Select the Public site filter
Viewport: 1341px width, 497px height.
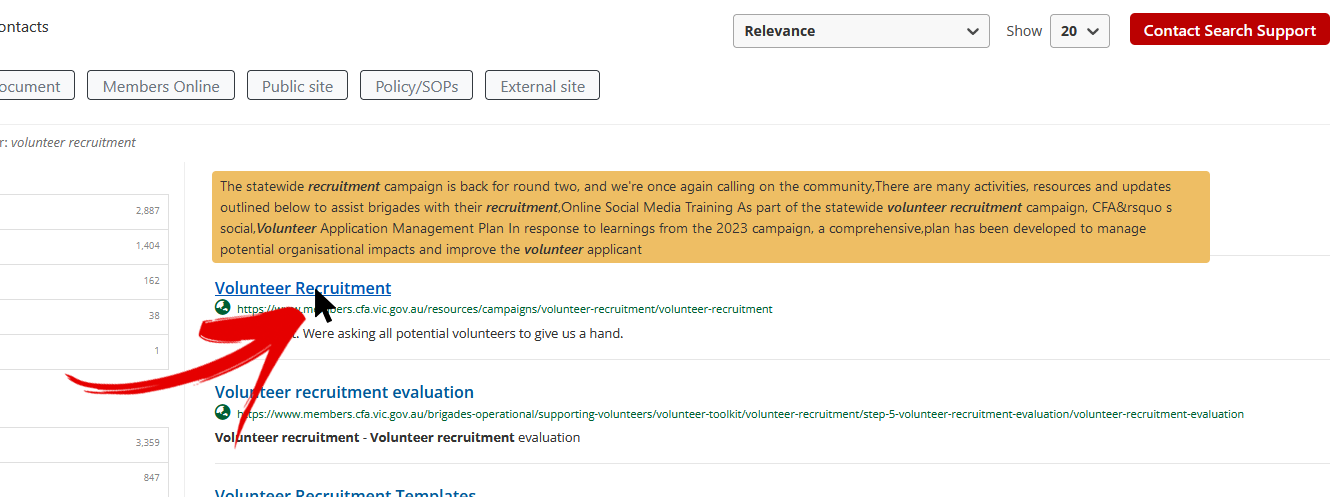297,86
